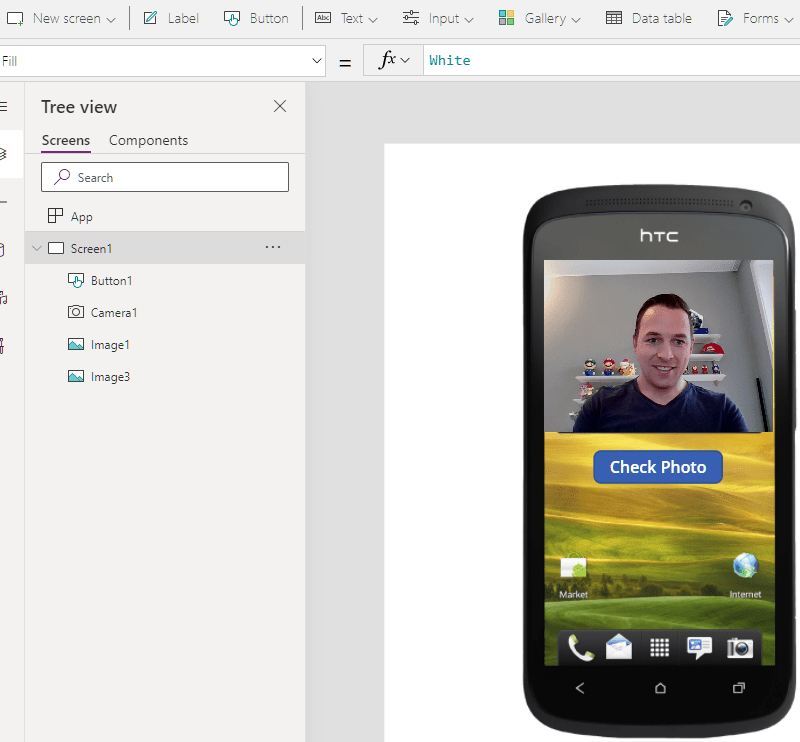The image size is (800, 742).
Task: Close the Tree view panel
Action: pyautogui.click(x=280, y=107)
